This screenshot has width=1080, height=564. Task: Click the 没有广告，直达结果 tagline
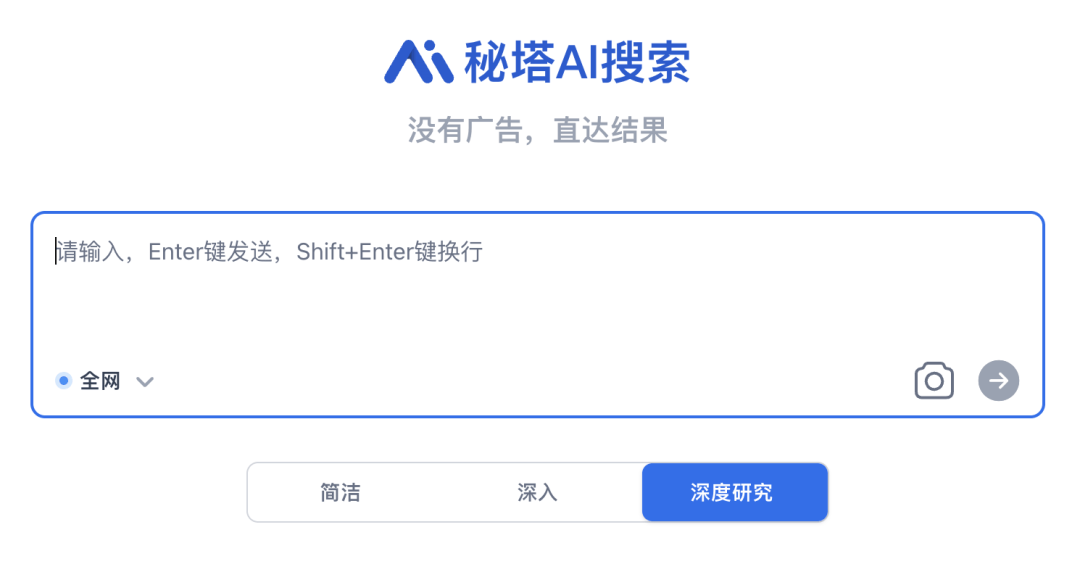537,130
